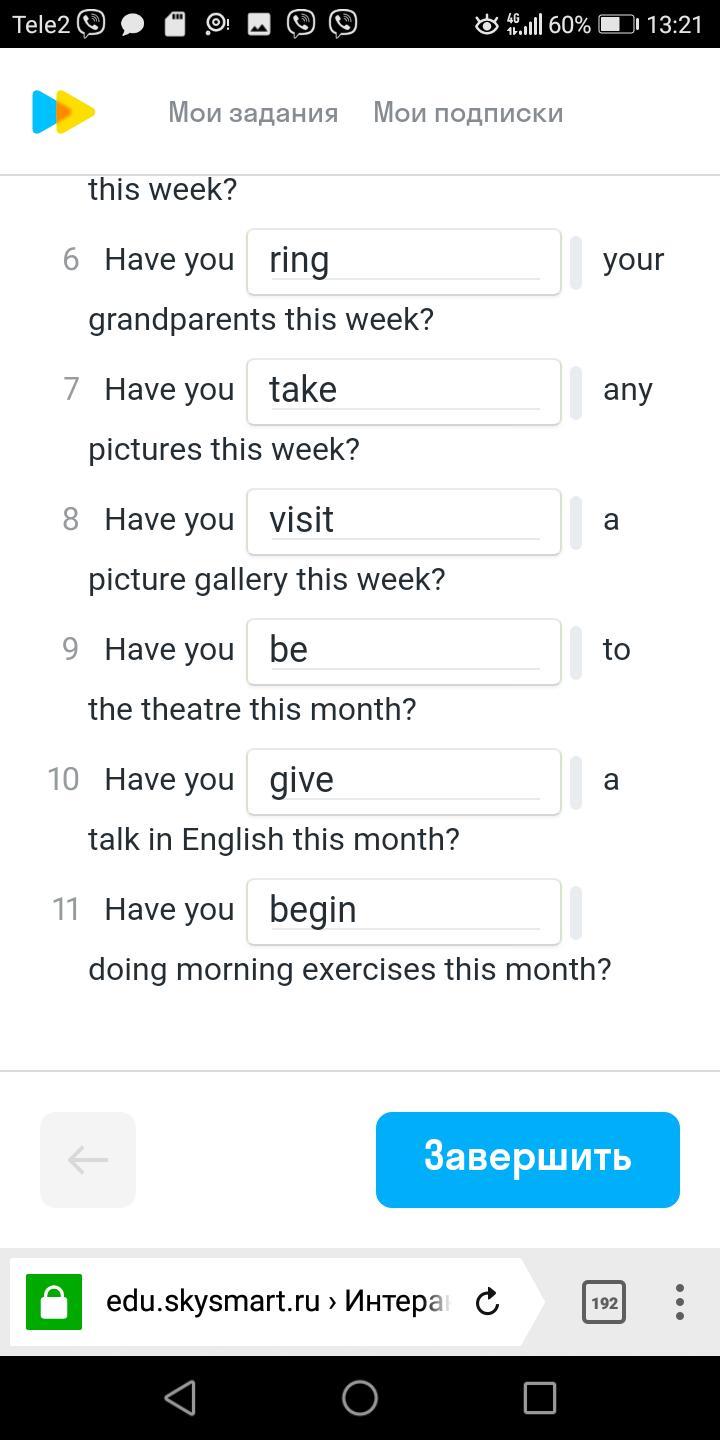Click the Skysmart logo icon
Image resolution: width=720 pixels, height=1440 pixels.
pyautogui.click(x=63, y=112)
